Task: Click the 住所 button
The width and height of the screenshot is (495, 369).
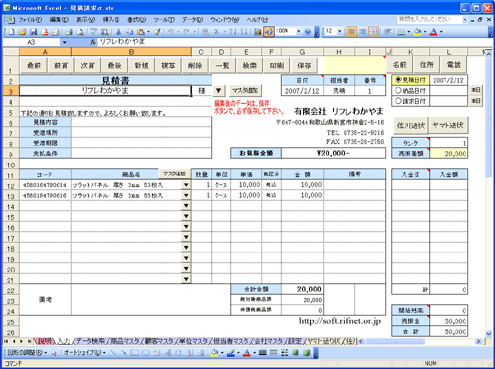Action: (427, 65)
